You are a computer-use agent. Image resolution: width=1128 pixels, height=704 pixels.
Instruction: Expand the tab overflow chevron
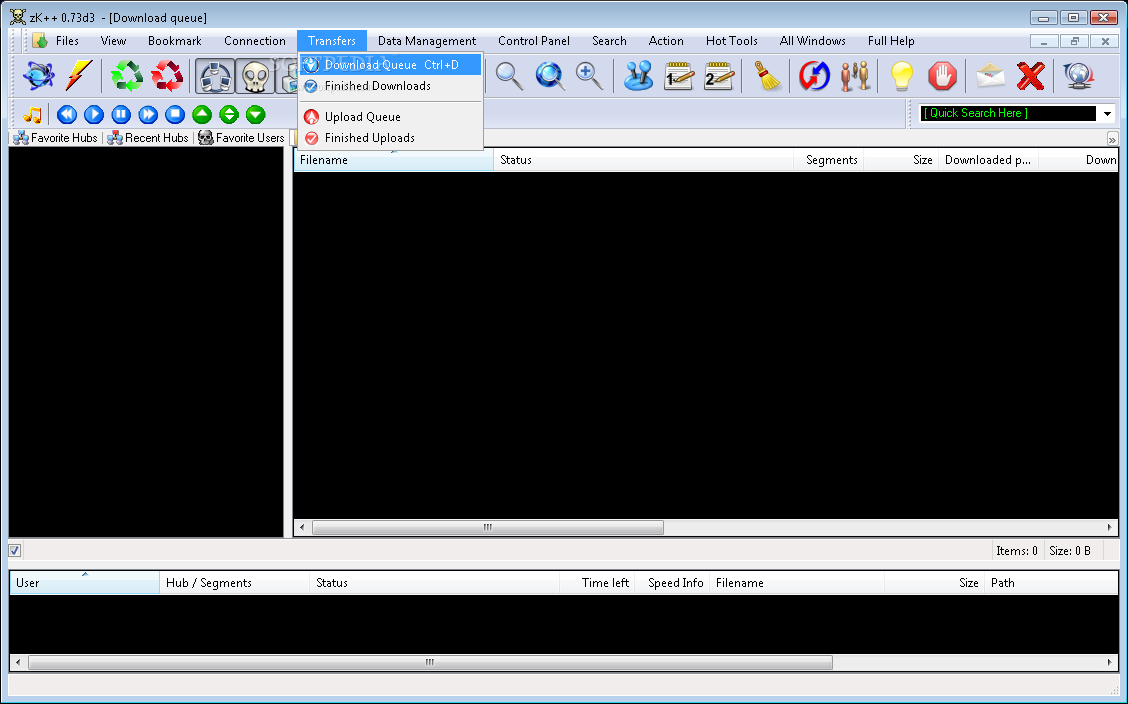(1112, 139)
